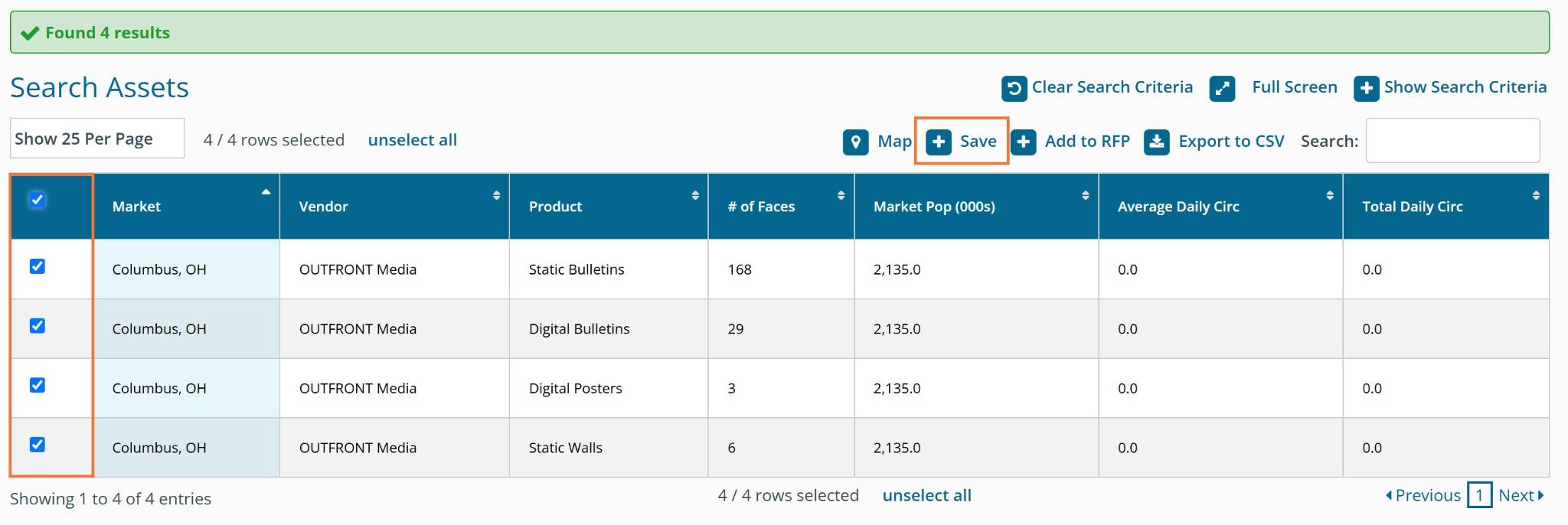Click the Full Screen expand icon

[1222, 88]
